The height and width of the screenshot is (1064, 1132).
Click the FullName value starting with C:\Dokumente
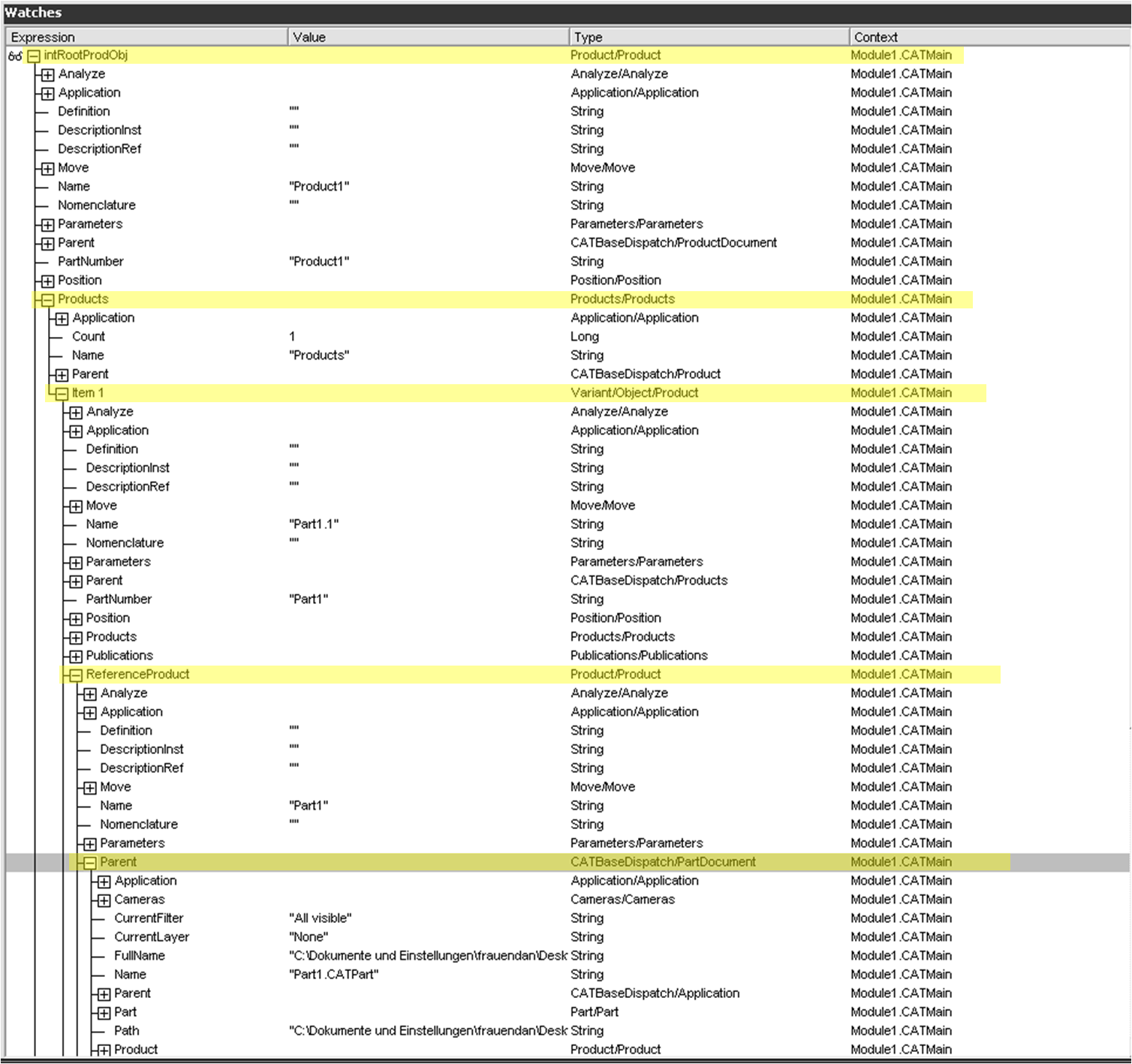[428, 955]
